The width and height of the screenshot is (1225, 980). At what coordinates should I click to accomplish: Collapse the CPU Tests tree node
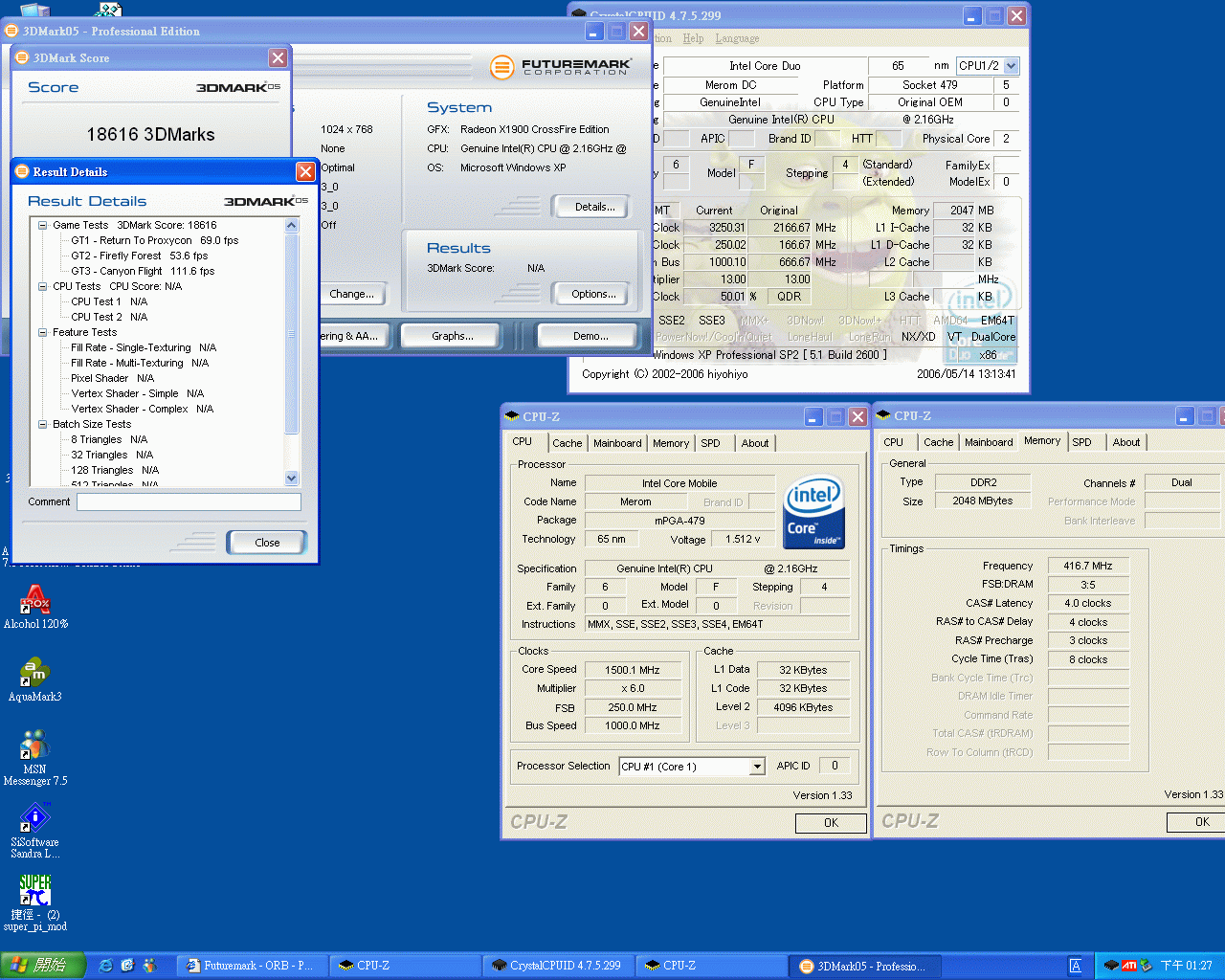(x=42, y=287)
